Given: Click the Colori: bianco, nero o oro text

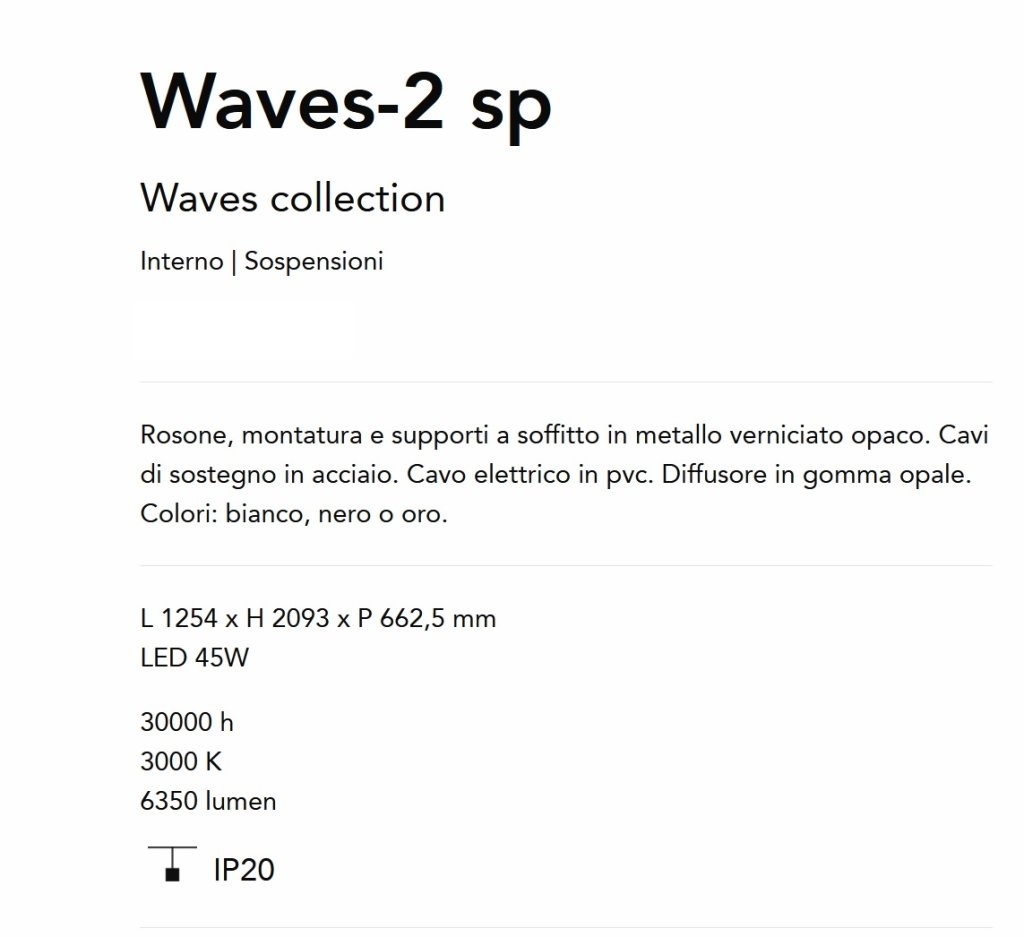Looking at the screenshot, I should [x=294, y=514].
